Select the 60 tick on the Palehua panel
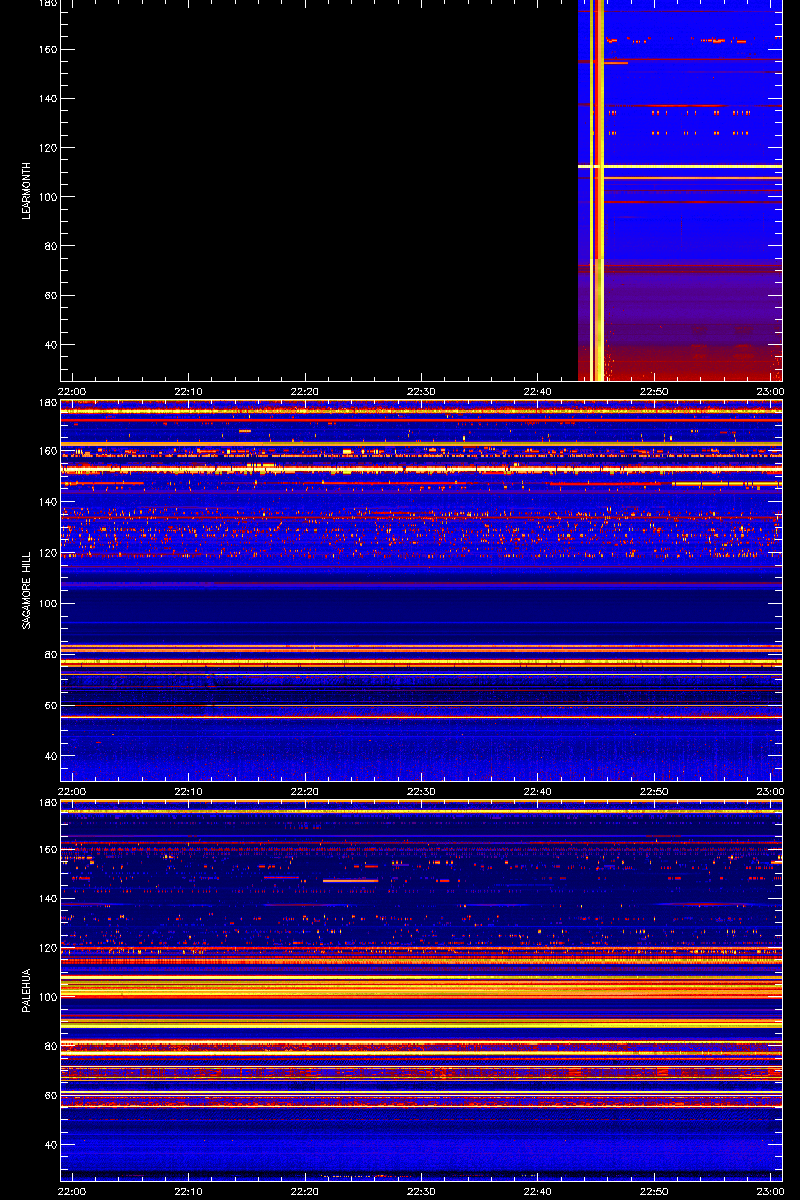This screenshot has height=1200, width=800. [x=49, y=1096]
